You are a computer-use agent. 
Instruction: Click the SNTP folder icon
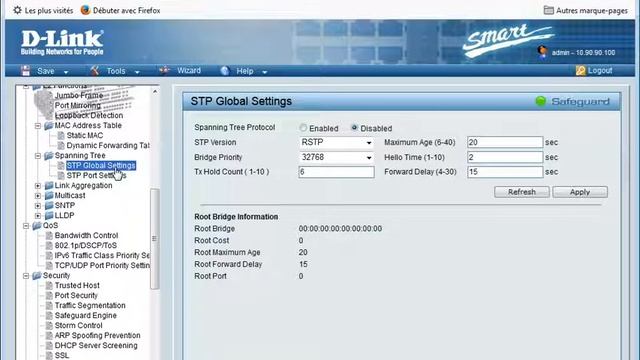click(x=49, y=205)
